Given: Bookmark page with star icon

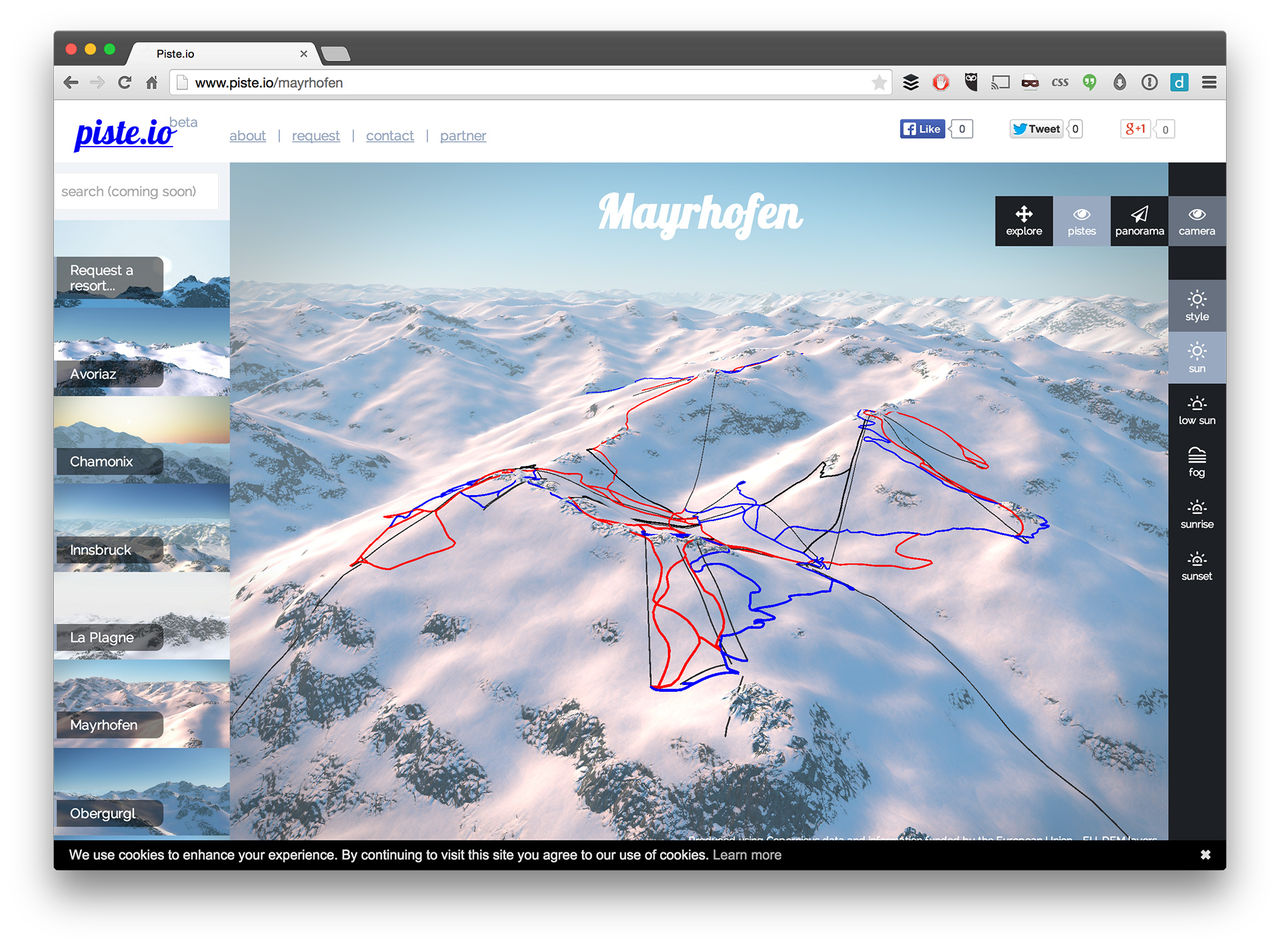Looking at the screenshot, I should pos(879,83).
